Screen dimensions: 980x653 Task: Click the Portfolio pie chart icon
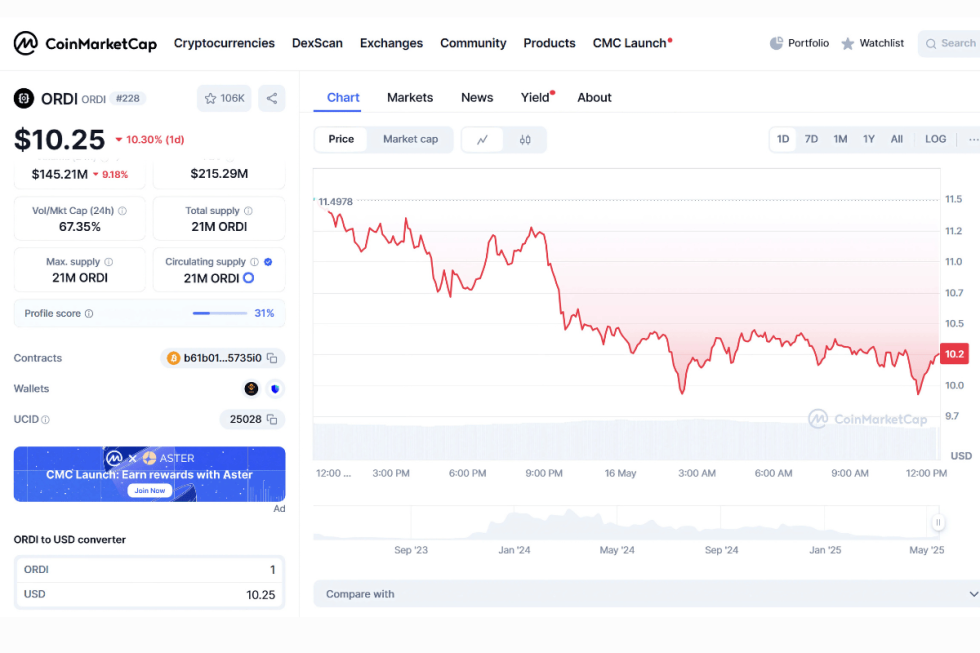[x=777, y=43]
